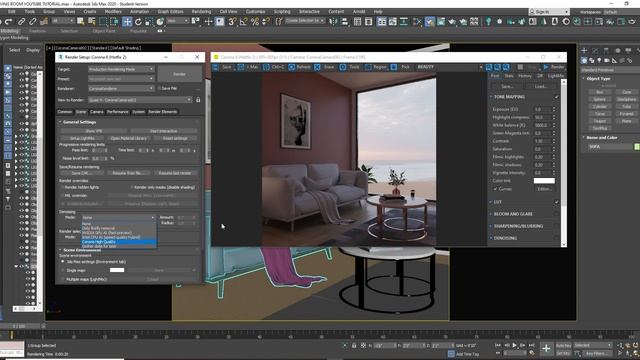Open the Render Elements tab
Screen dimensions: 640x360
point(162,112)
